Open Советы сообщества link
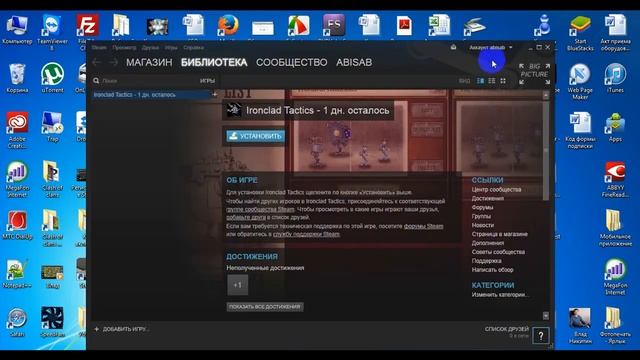 click(x=498, y=252)
